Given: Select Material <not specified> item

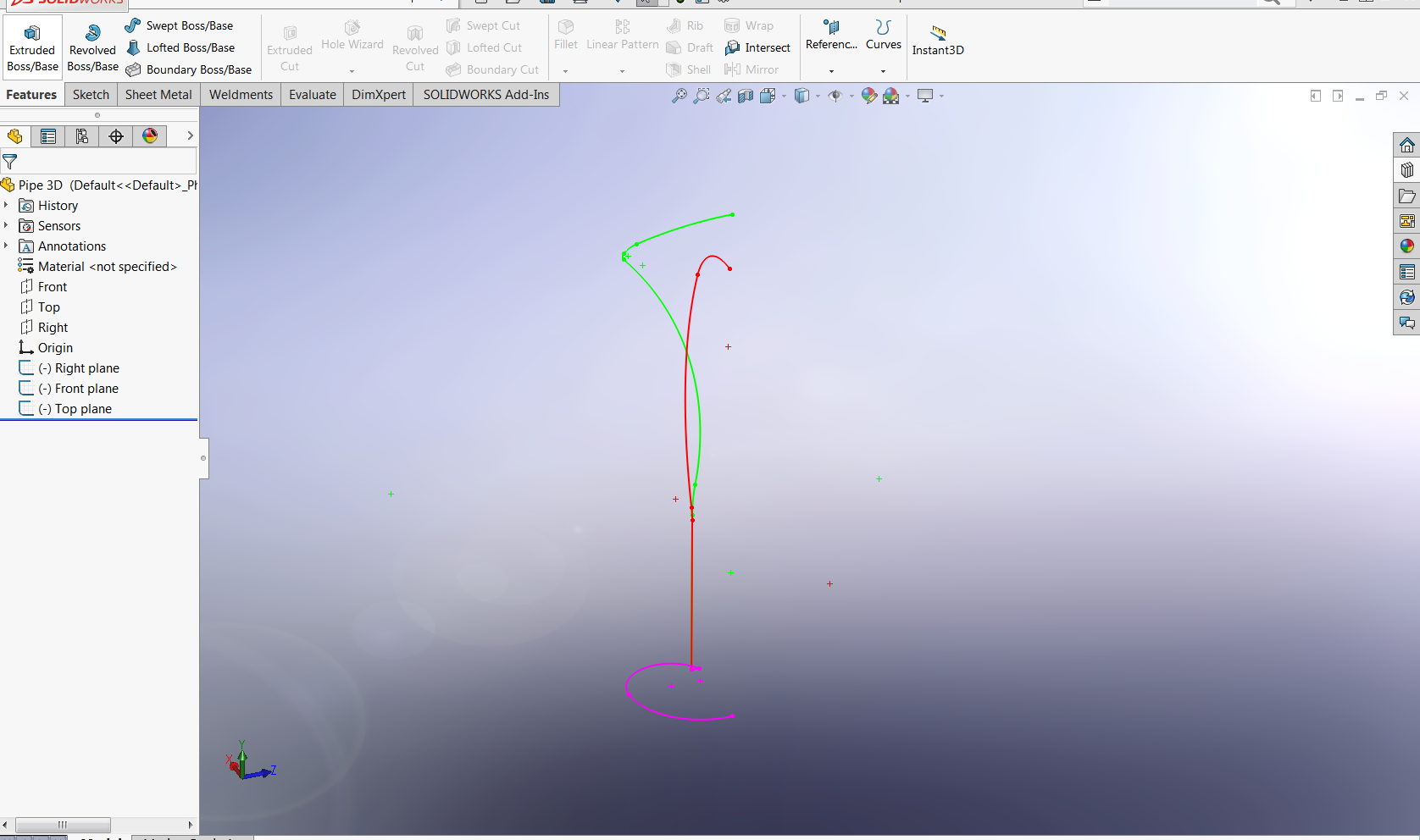Looking at the screenshot, I should pos(97,266).
